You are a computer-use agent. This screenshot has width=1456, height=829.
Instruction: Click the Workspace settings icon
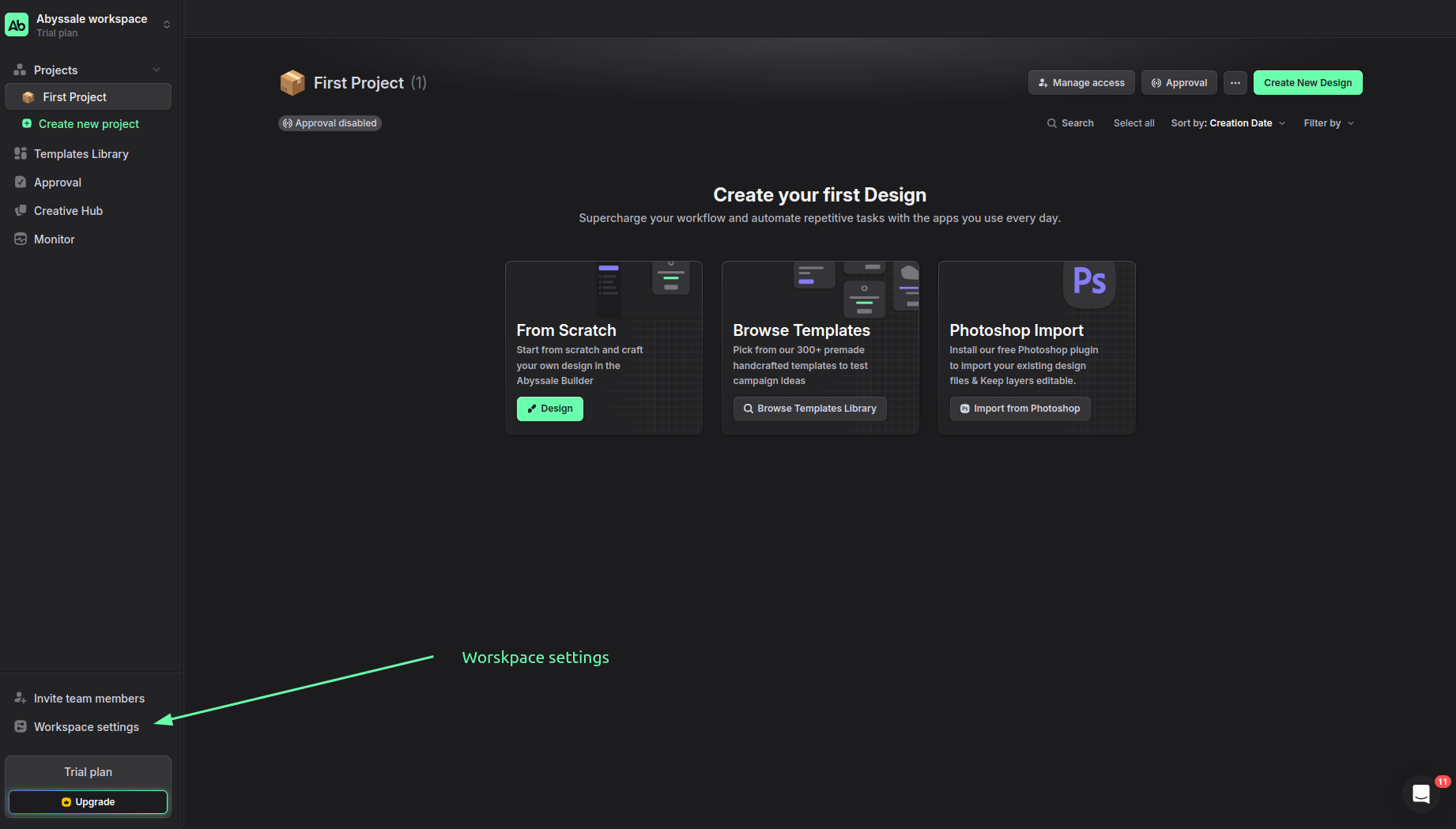pos(21,726)
